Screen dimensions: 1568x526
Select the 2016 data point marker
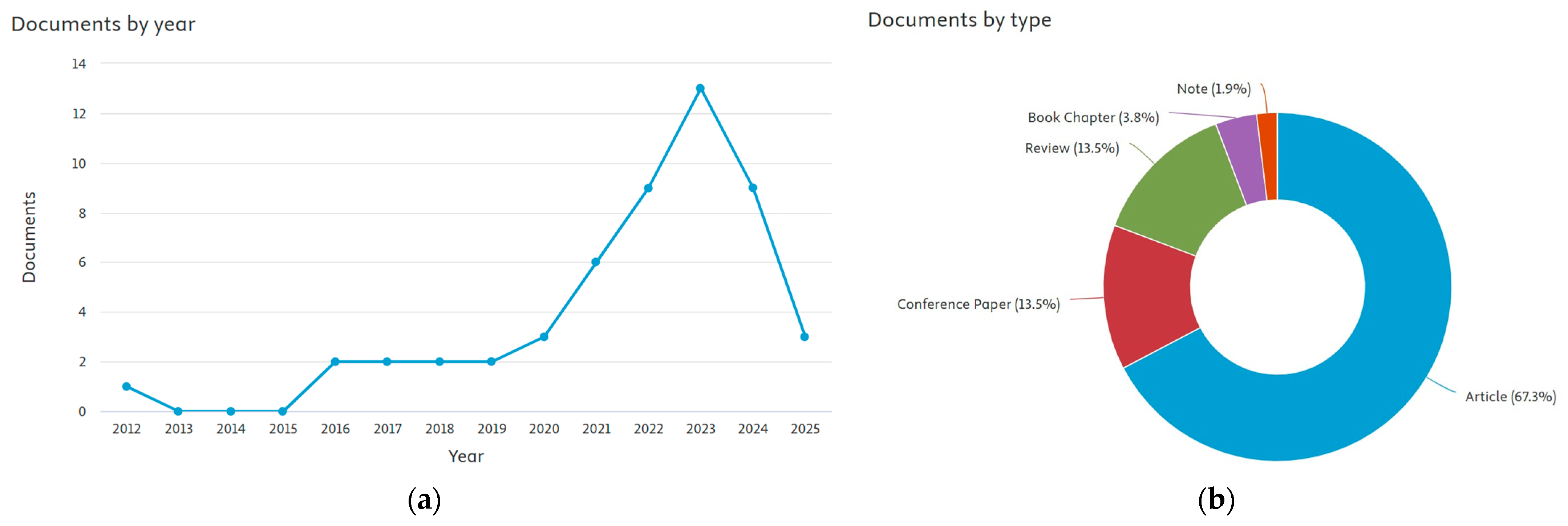point(335,362)
